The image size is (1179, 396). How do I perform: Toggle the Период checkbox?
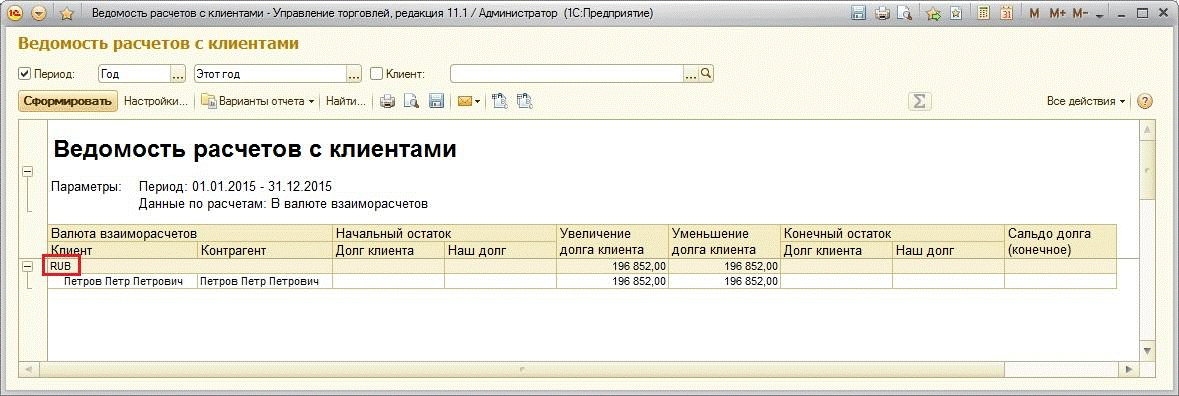point(25,74)
